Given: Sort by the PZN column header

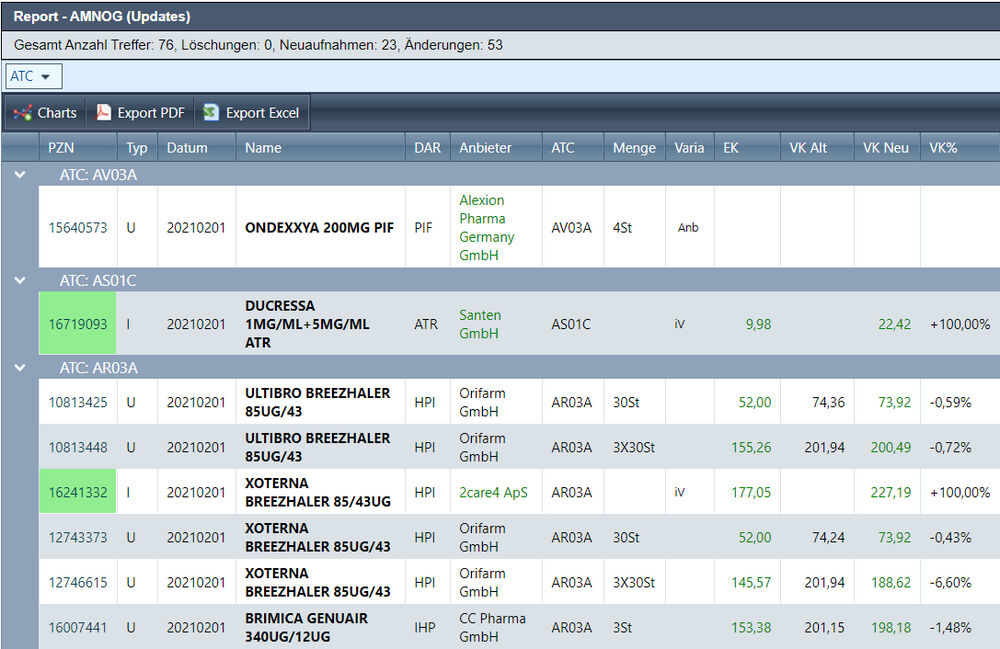Looking at the screenshot, I should tap(78, 148).
